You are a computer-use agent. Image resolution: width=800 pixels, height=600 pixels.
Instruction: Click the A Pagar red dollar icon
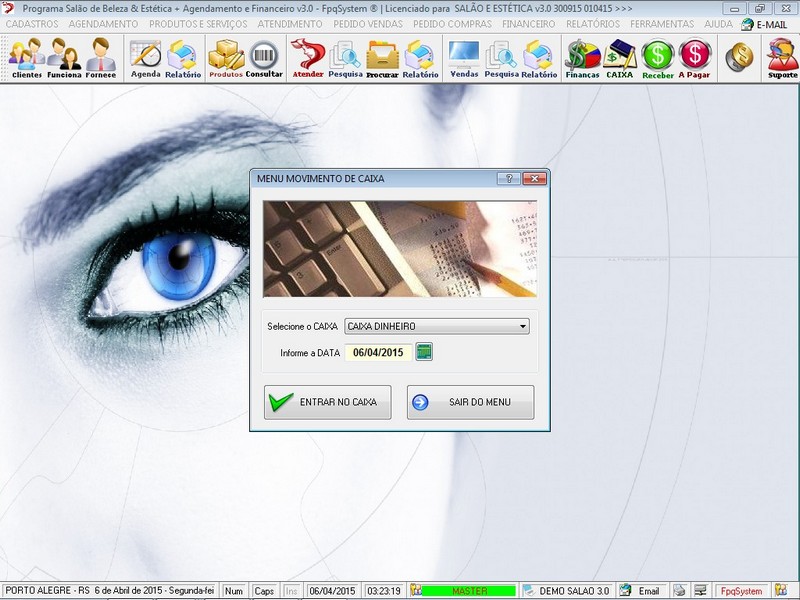(695, 58)
